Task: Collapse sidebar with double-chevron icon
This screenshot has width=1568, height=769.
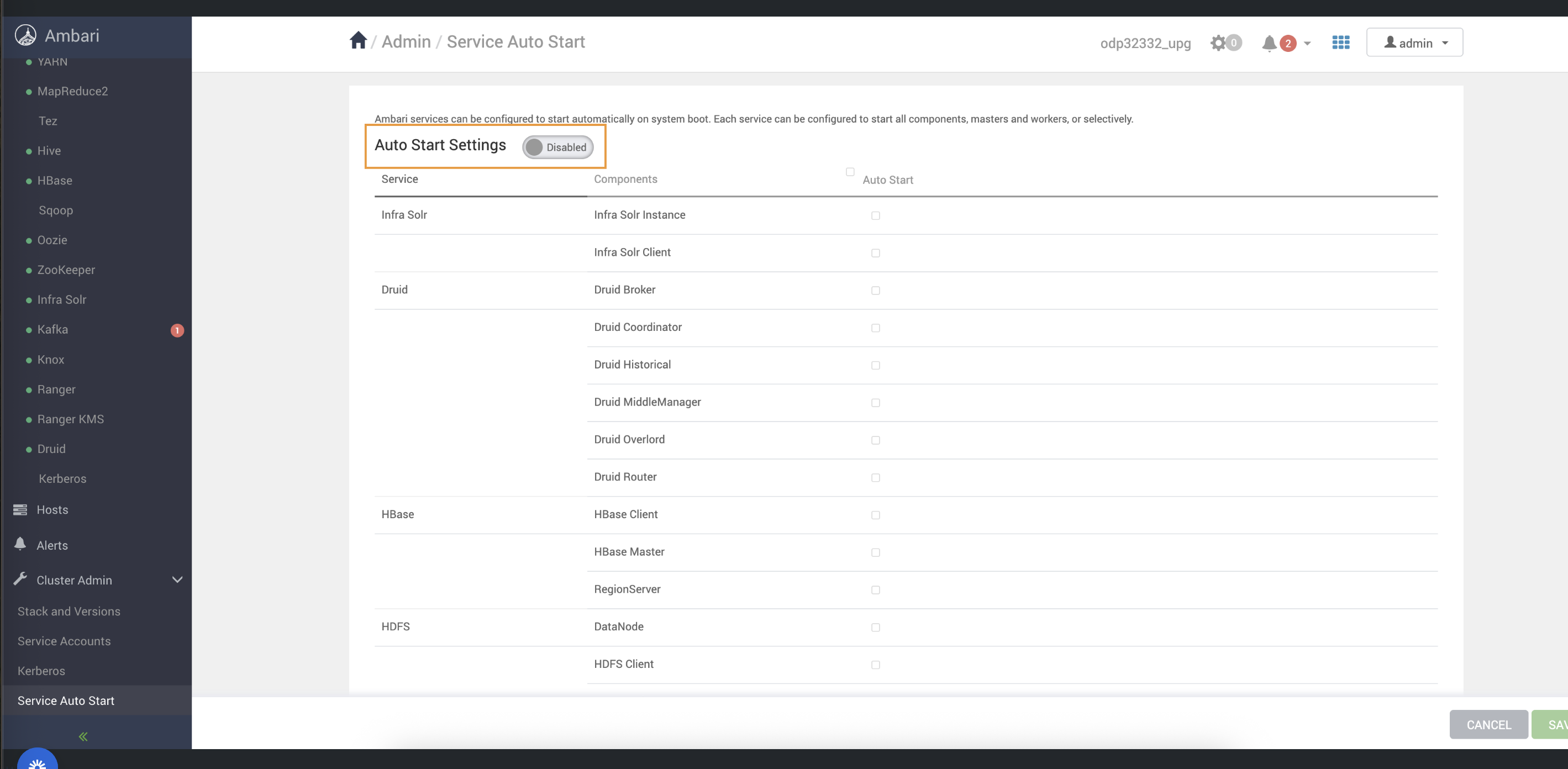Action: tap(83, 736)
